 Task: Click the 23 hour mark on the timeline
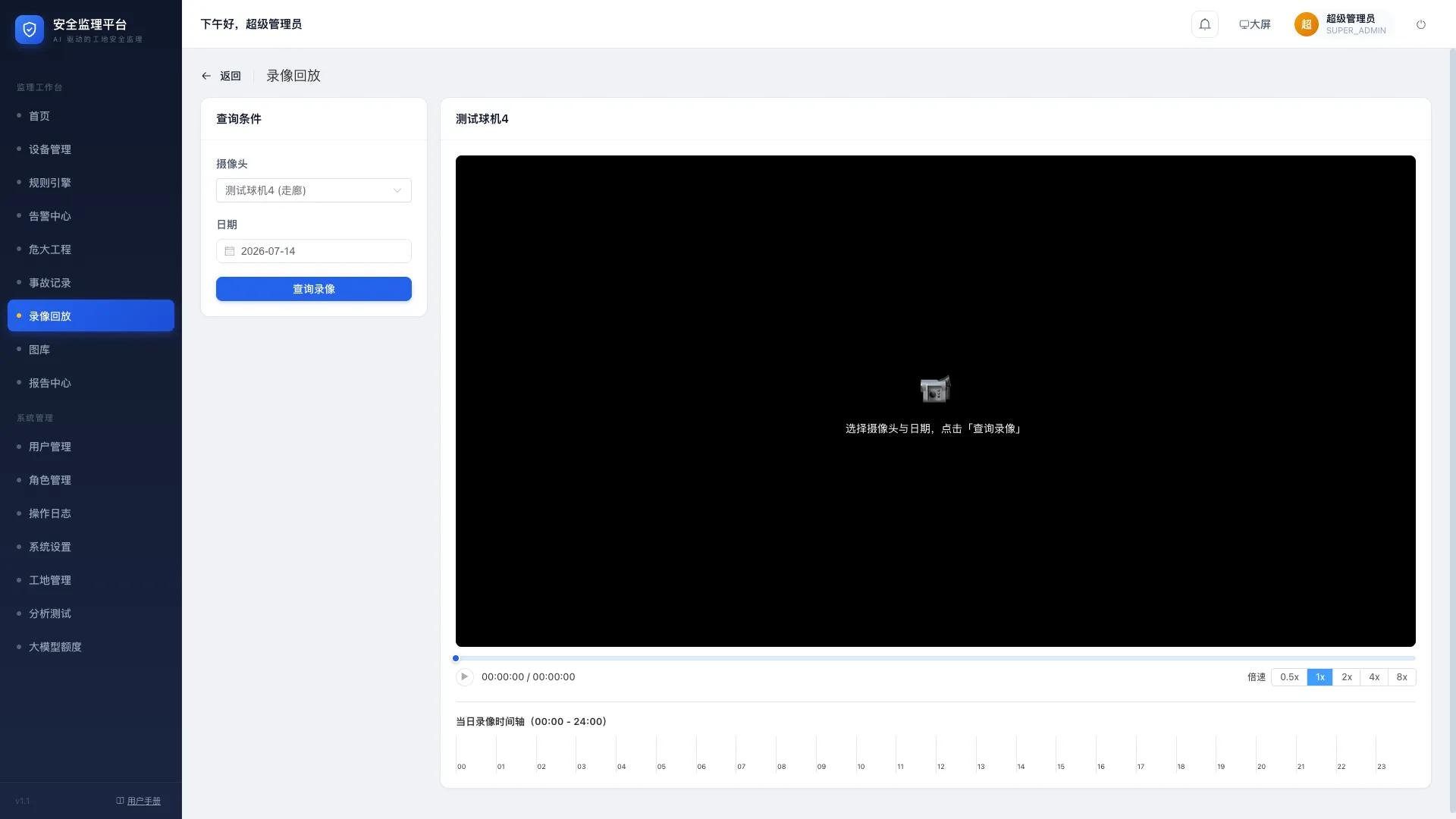[1382, 767]
